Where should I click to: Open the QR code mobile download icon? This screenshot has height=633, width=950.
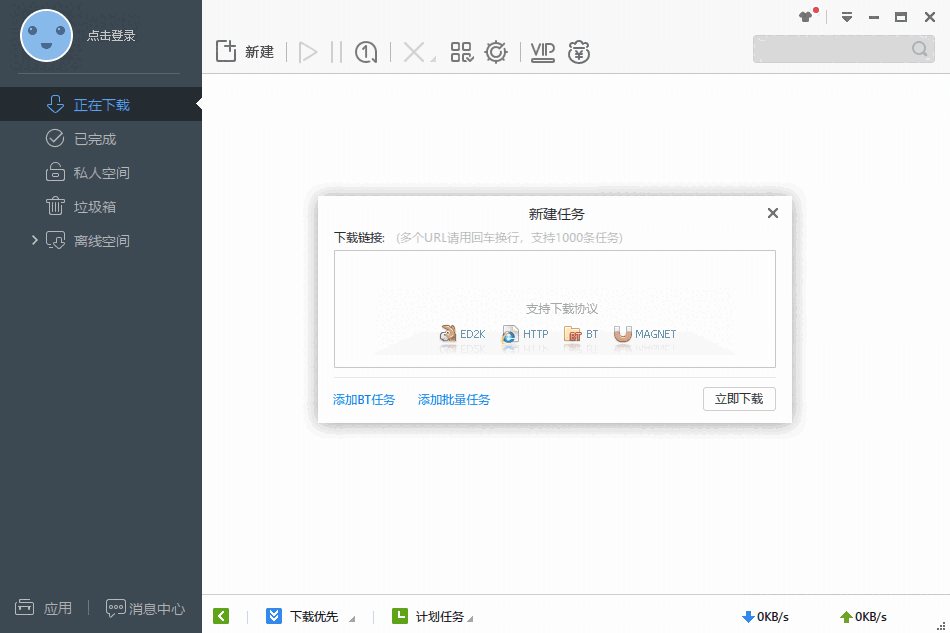point(462,51)
